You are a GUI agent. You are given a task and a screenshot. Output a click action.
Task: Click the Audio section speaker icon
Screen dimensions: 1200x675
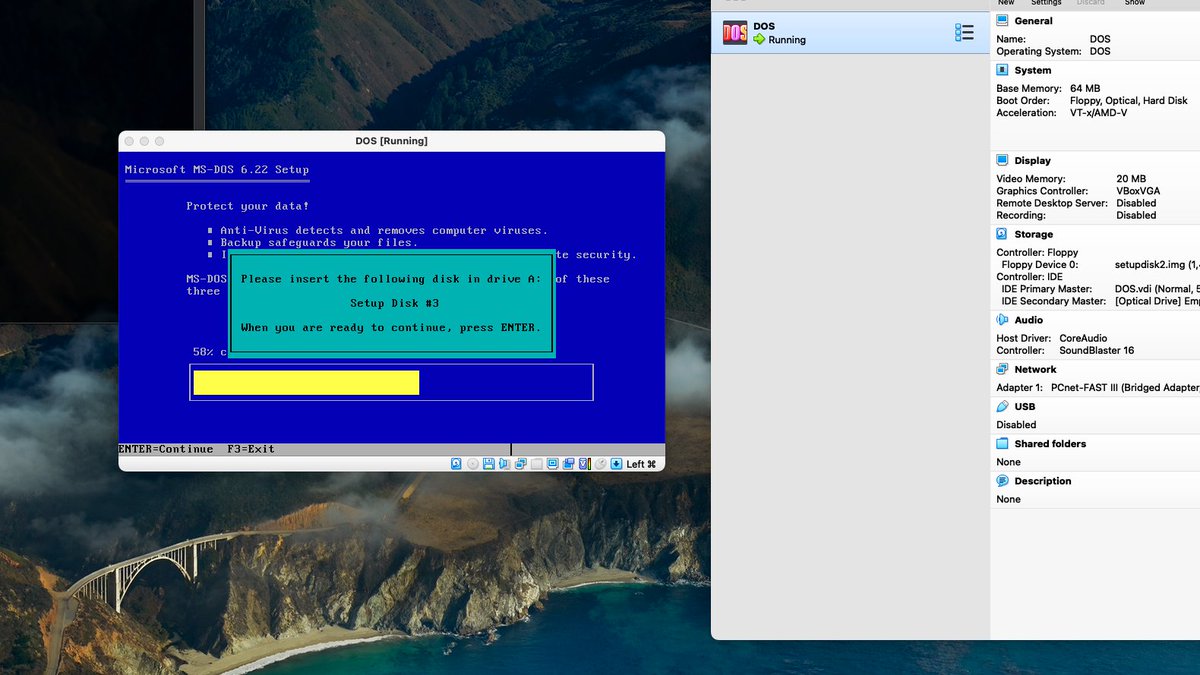pyautogui.click(x=1003, y=320)
